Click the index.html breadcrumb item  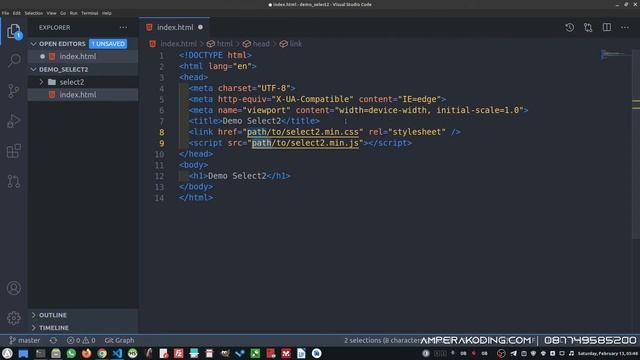178,44
